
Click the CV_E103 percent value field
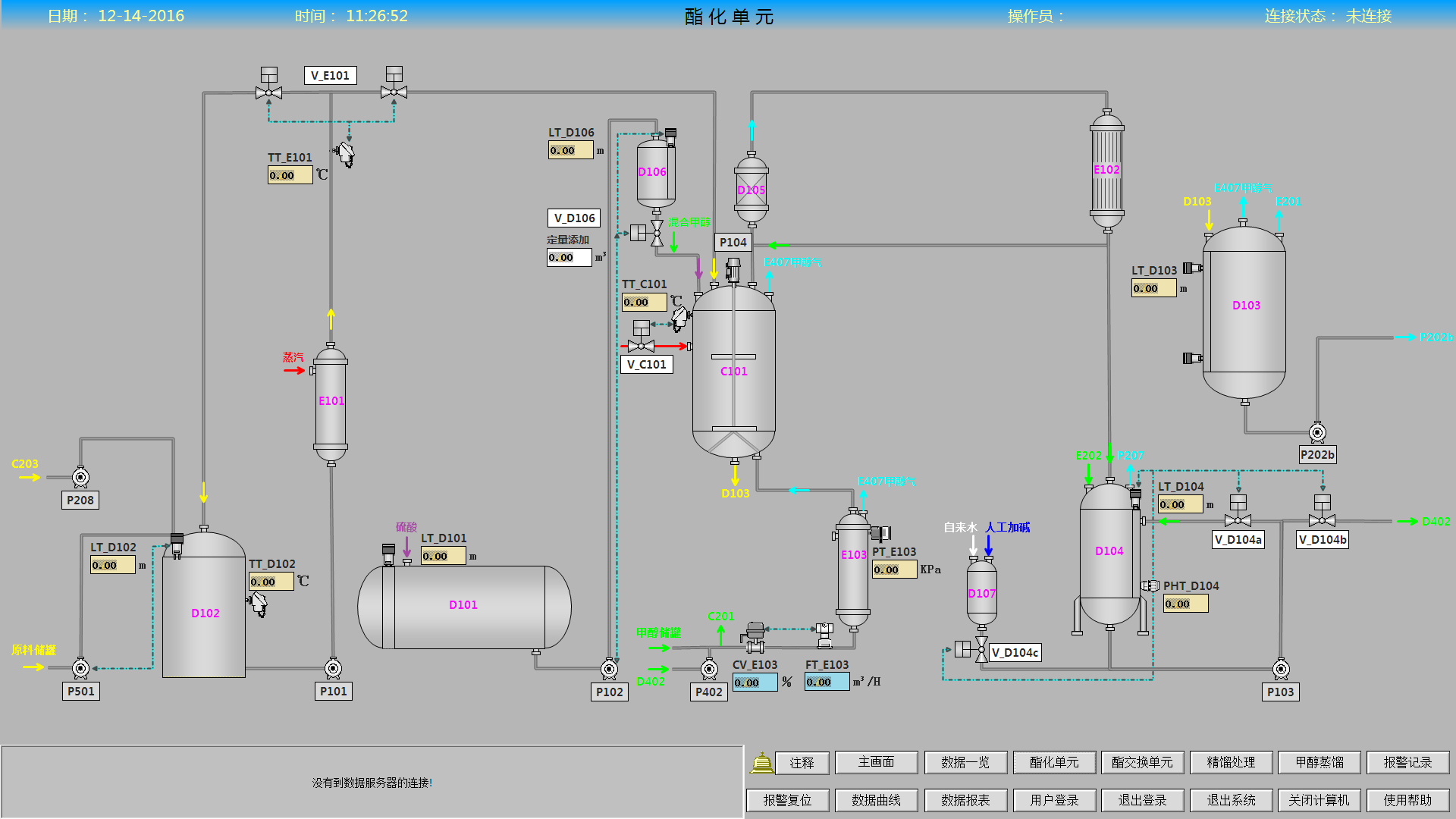(x=755, y=682)
